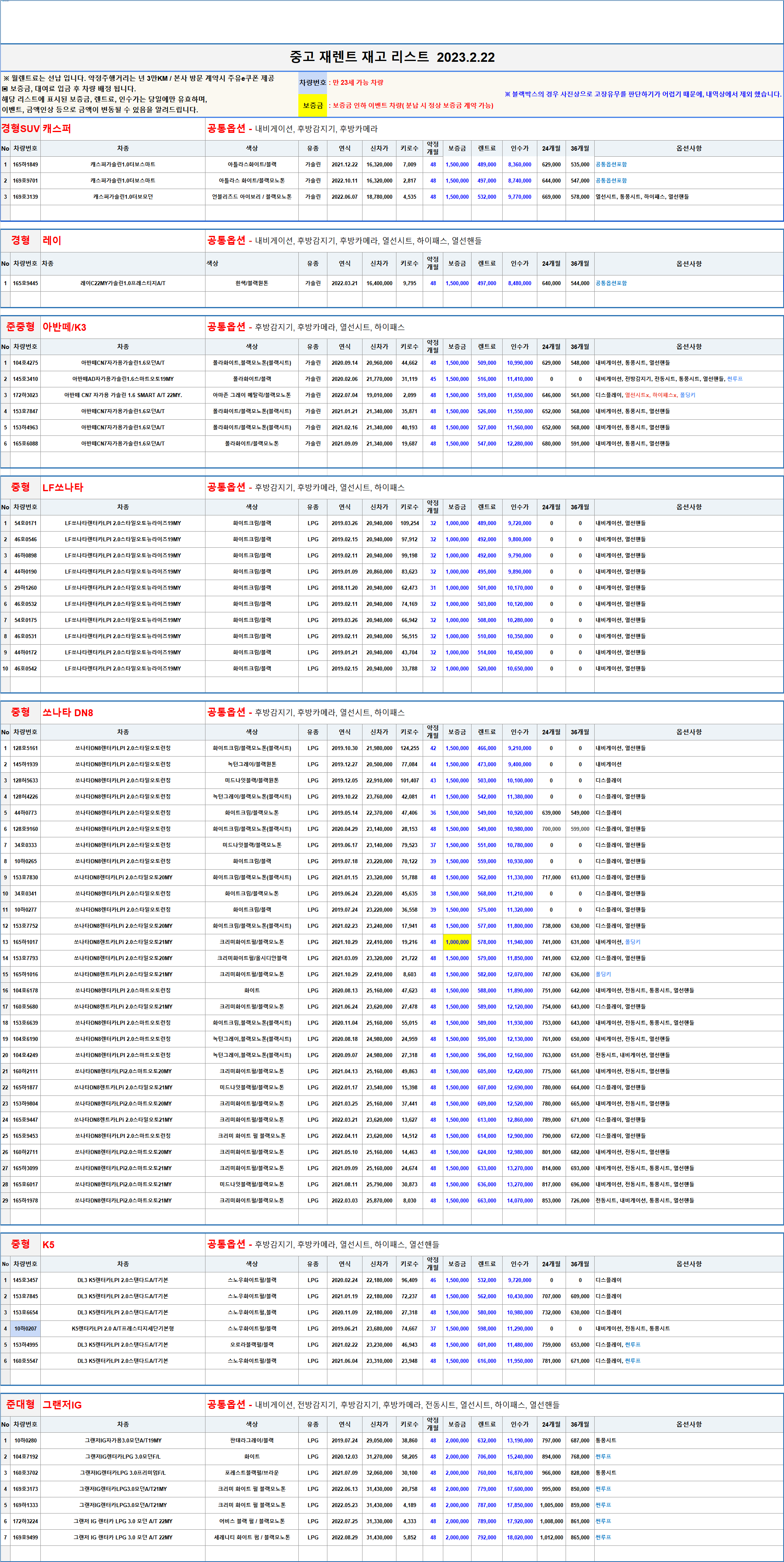Select the 경형SUV 캐스퍼 section heading
Image resolution: width=784 pixels, height=1562 pixels.
[36, 128]
